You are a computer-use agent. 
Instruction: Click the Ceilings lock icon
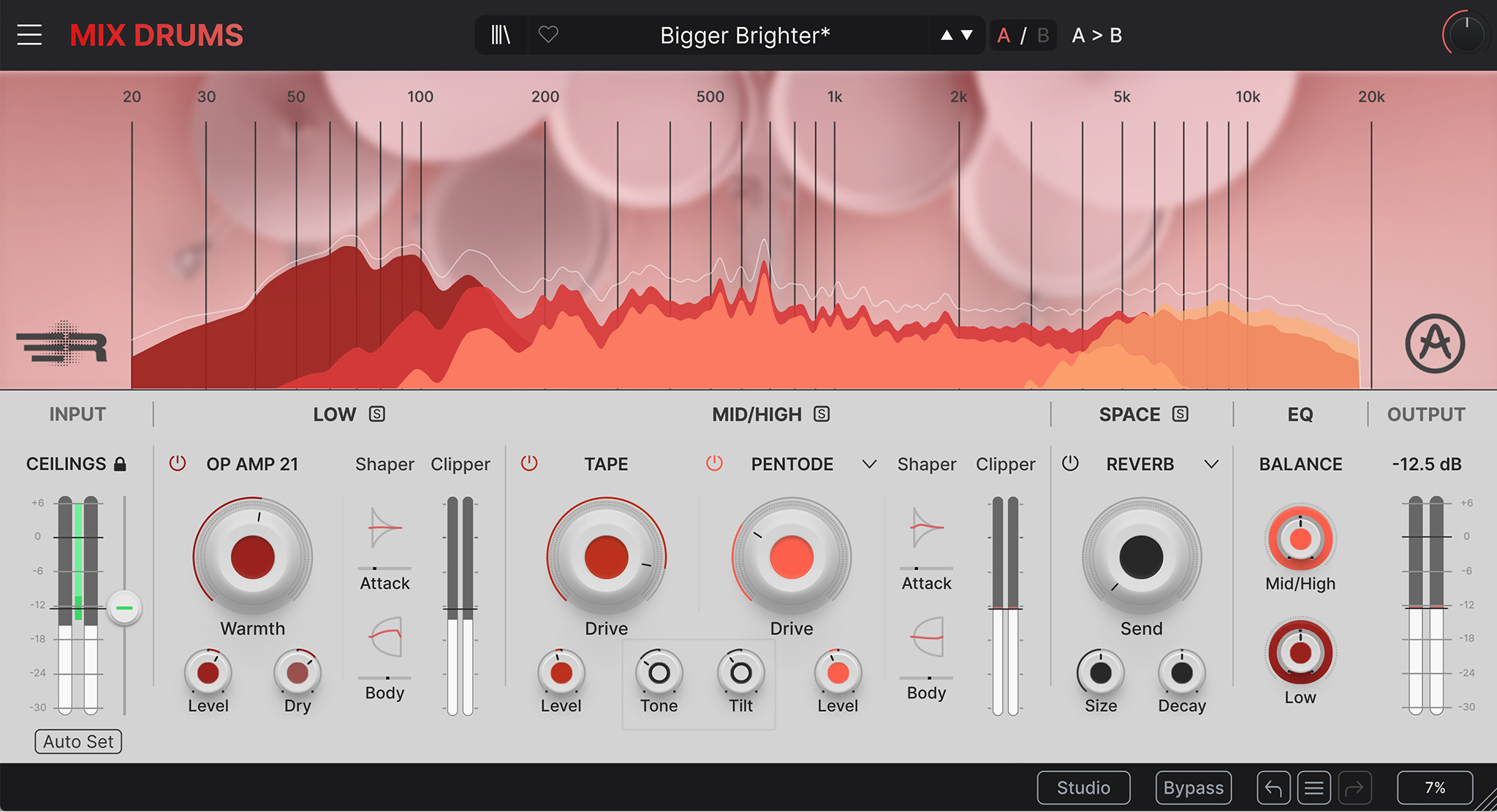(121, 464)
